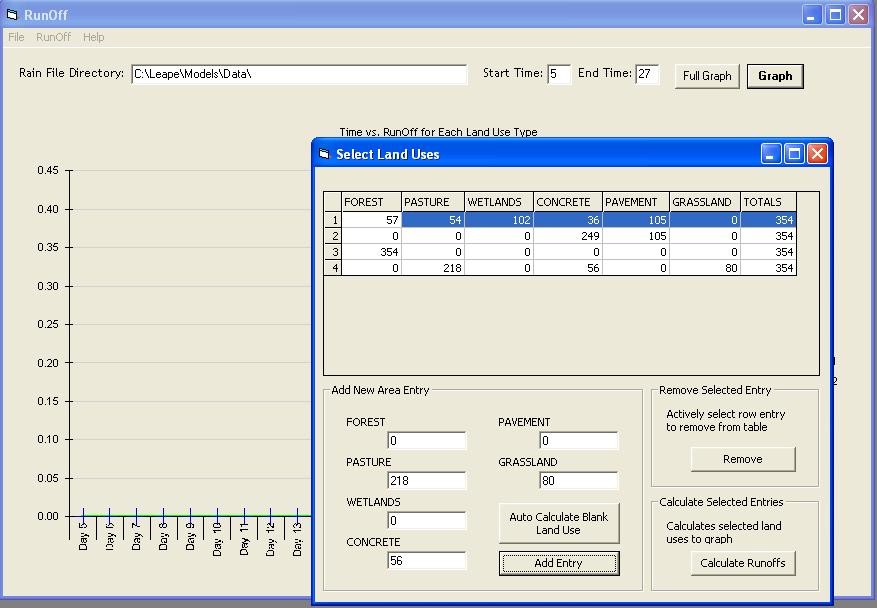Open the File menu
Image resolution: width=877 pixels, height=608 pixels.
point(15,35)
